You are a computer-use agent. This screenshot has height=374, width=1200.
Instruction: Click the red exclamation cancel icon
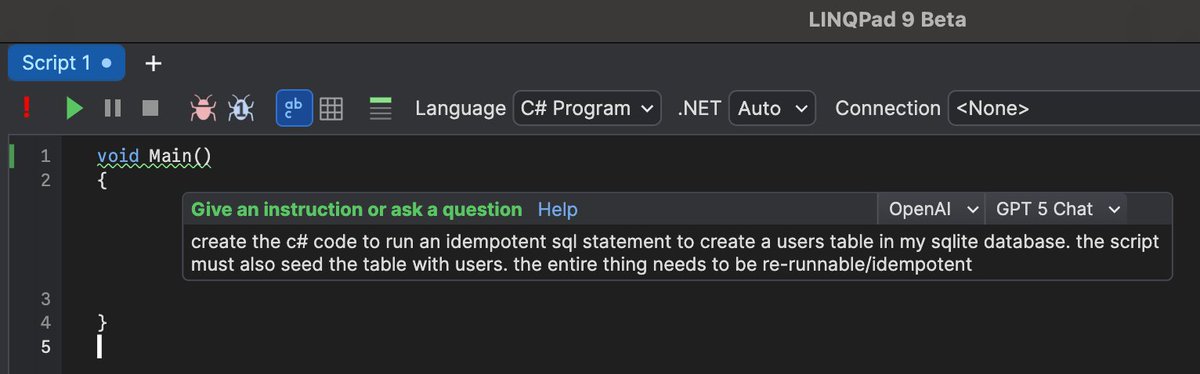pos(27,108)
